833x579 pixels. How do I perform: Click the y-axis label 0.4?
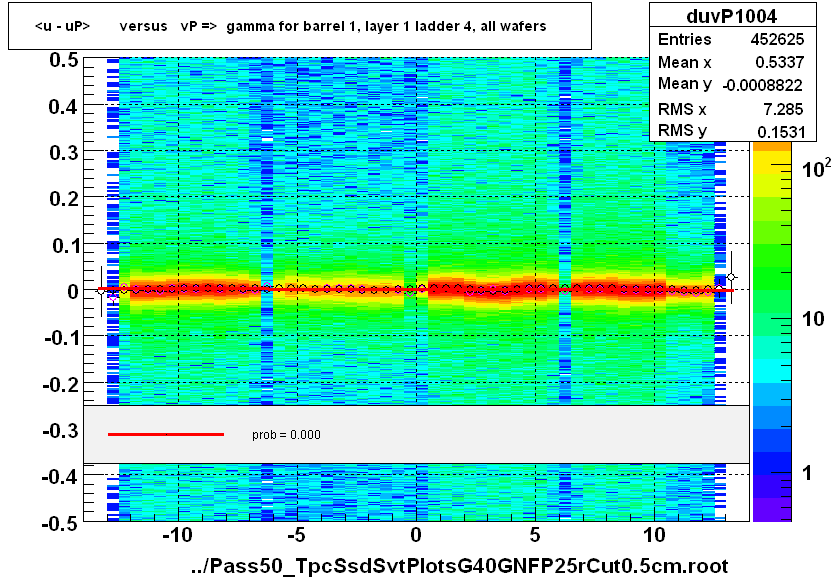(64, 107)
